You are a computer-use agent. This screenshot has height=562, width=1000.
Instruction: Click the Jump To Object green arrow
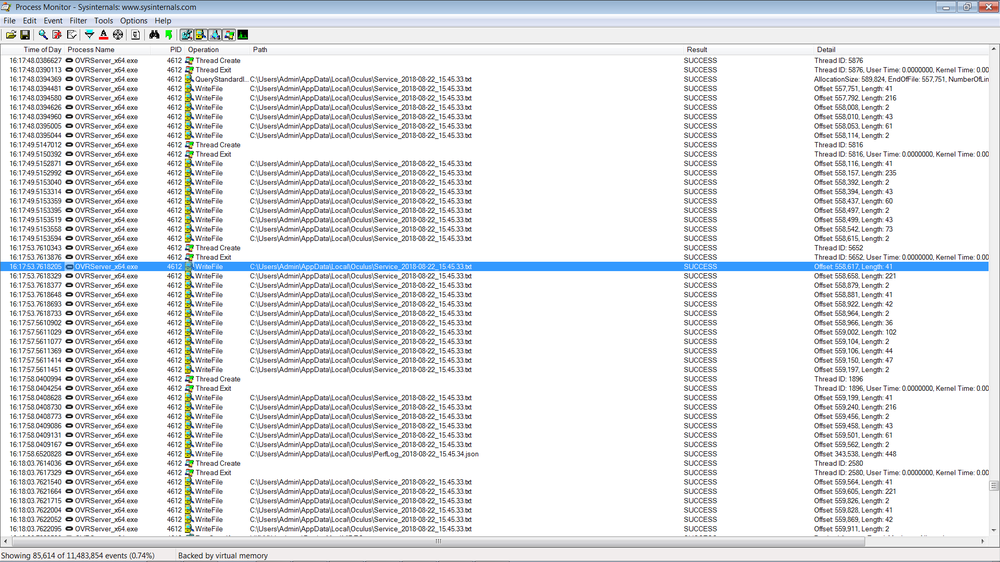(x=168, y=35)
